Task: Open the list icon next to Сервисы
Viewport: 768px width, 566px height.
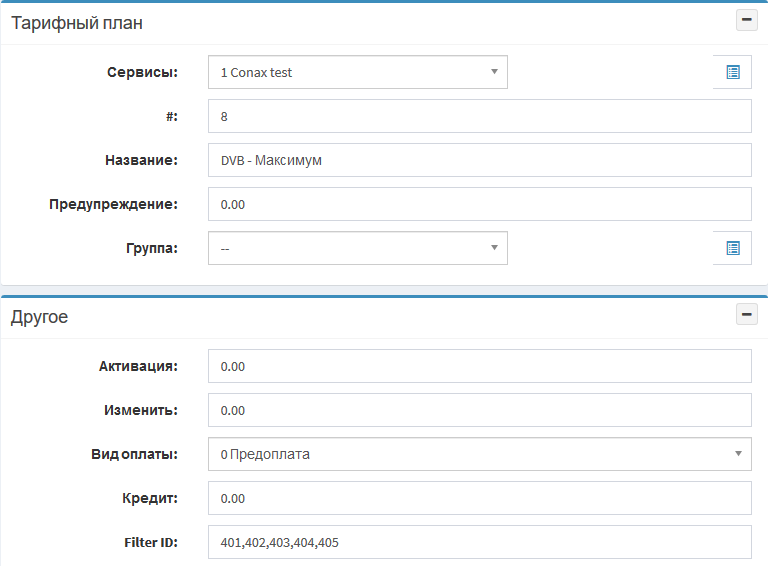Action: click(732, 72)
